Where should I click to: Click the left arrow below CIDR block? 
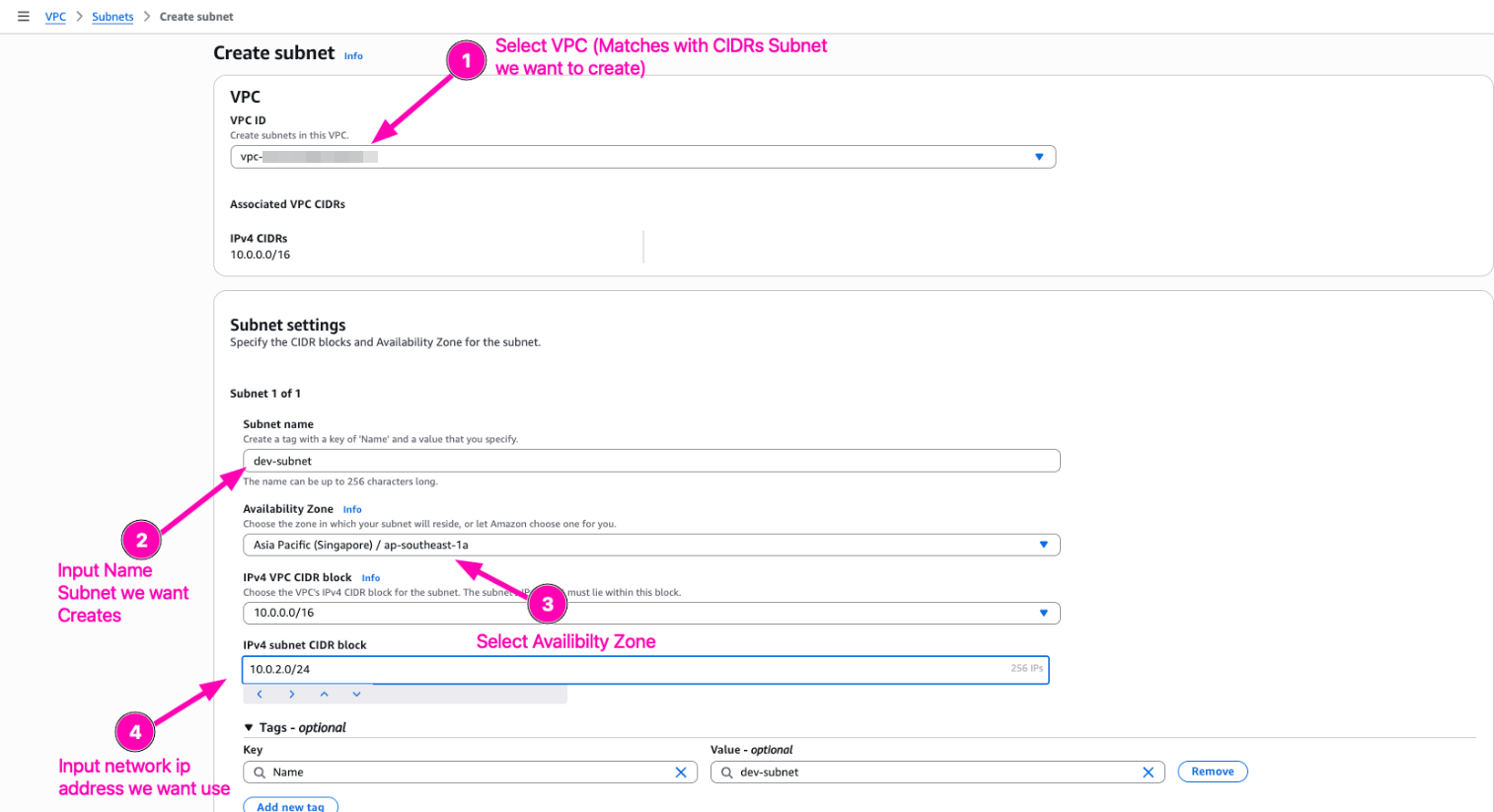click(x=260, y=695)
